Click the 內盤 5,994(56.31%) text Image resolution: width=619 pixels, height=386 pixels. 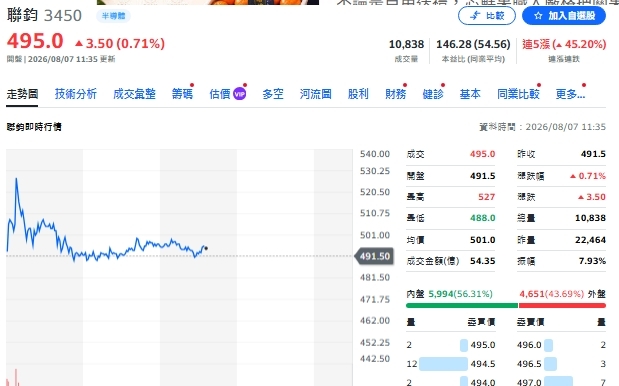tap(449, 294)
